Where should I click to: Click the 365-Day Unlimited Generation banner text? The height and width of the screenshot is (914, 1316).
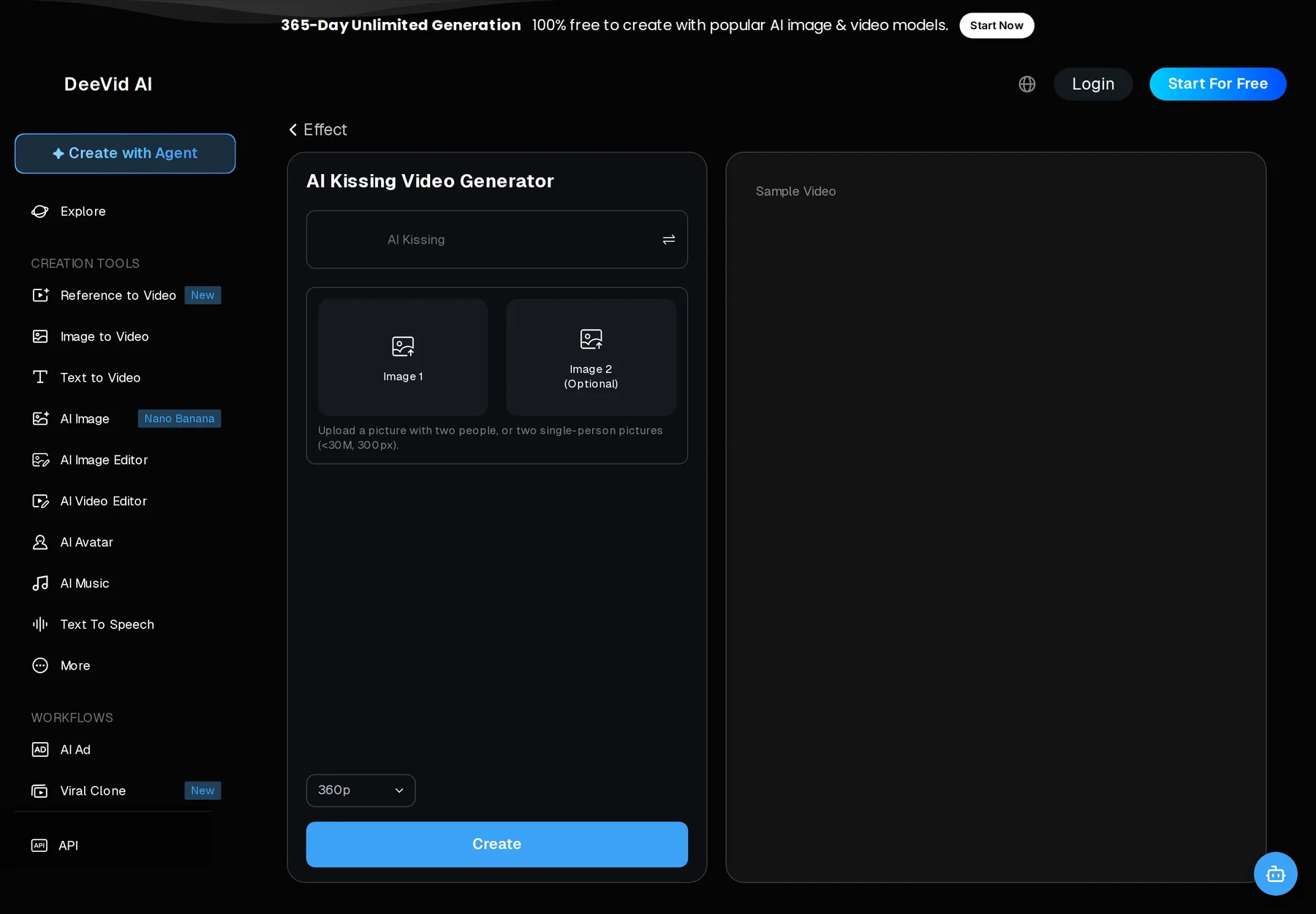[x=401, y=26]
